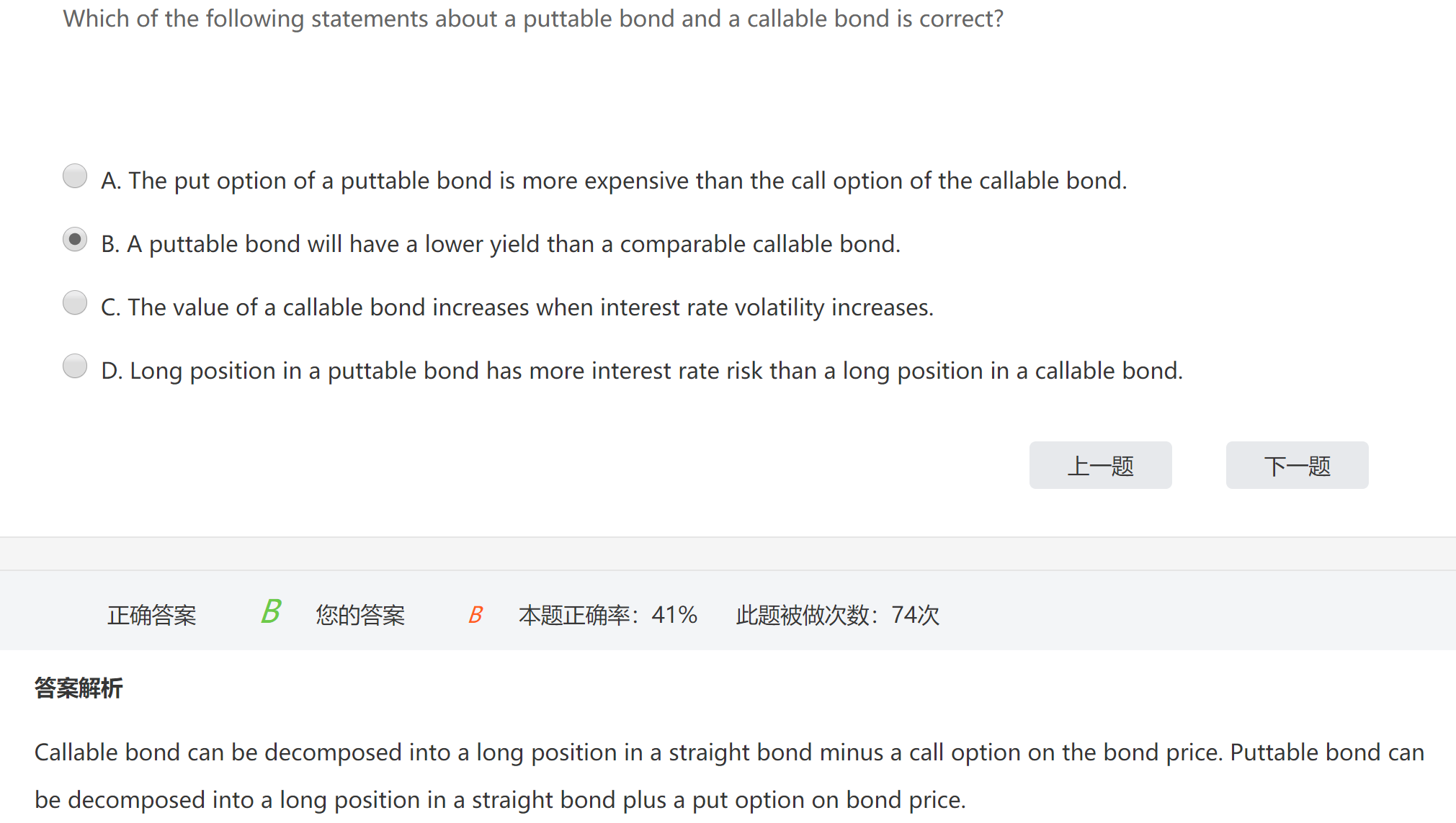Select radio button for option B
The height and width of the screenshot is (823, 1456).
pos(75,240)
